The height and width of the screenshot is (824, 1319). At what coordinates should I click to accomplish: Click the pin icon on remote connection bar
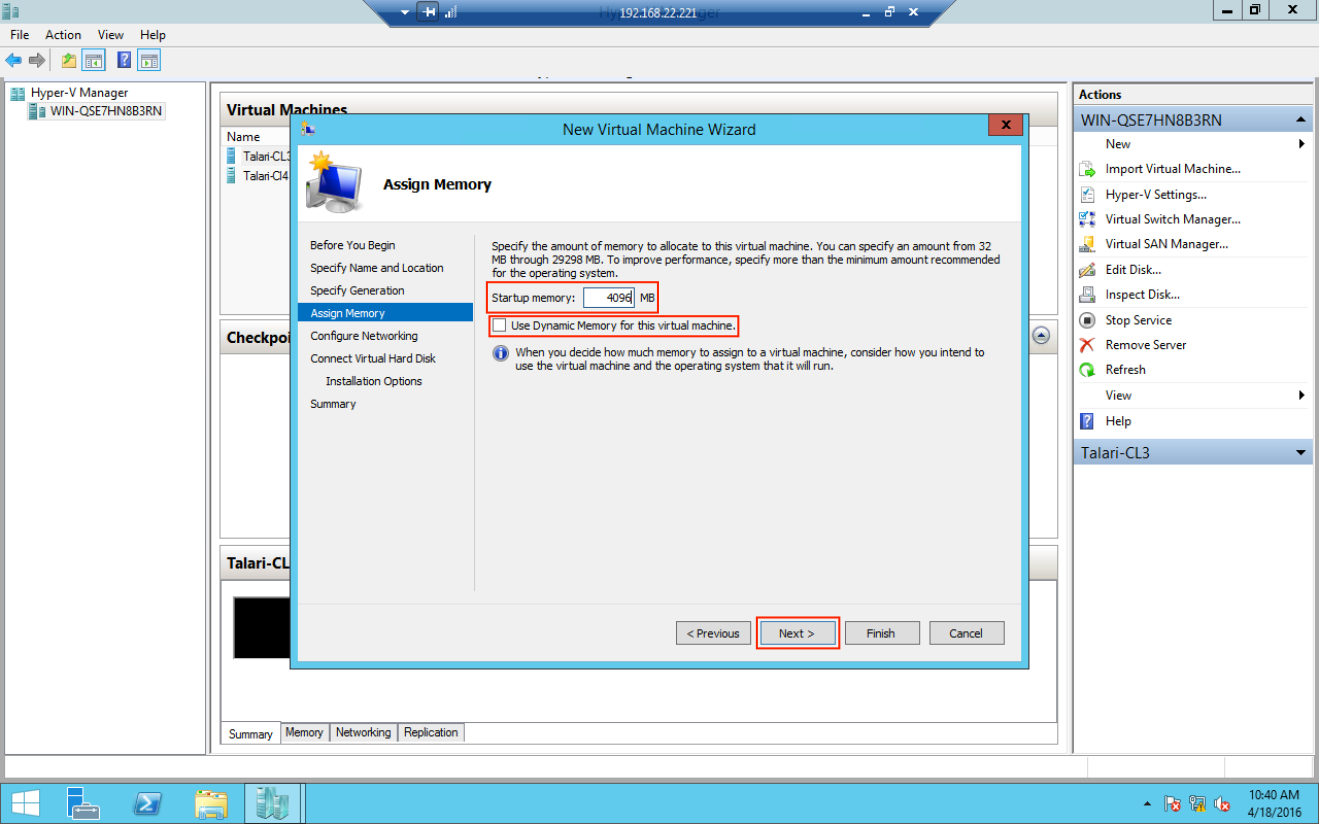[x=429, y=12]
